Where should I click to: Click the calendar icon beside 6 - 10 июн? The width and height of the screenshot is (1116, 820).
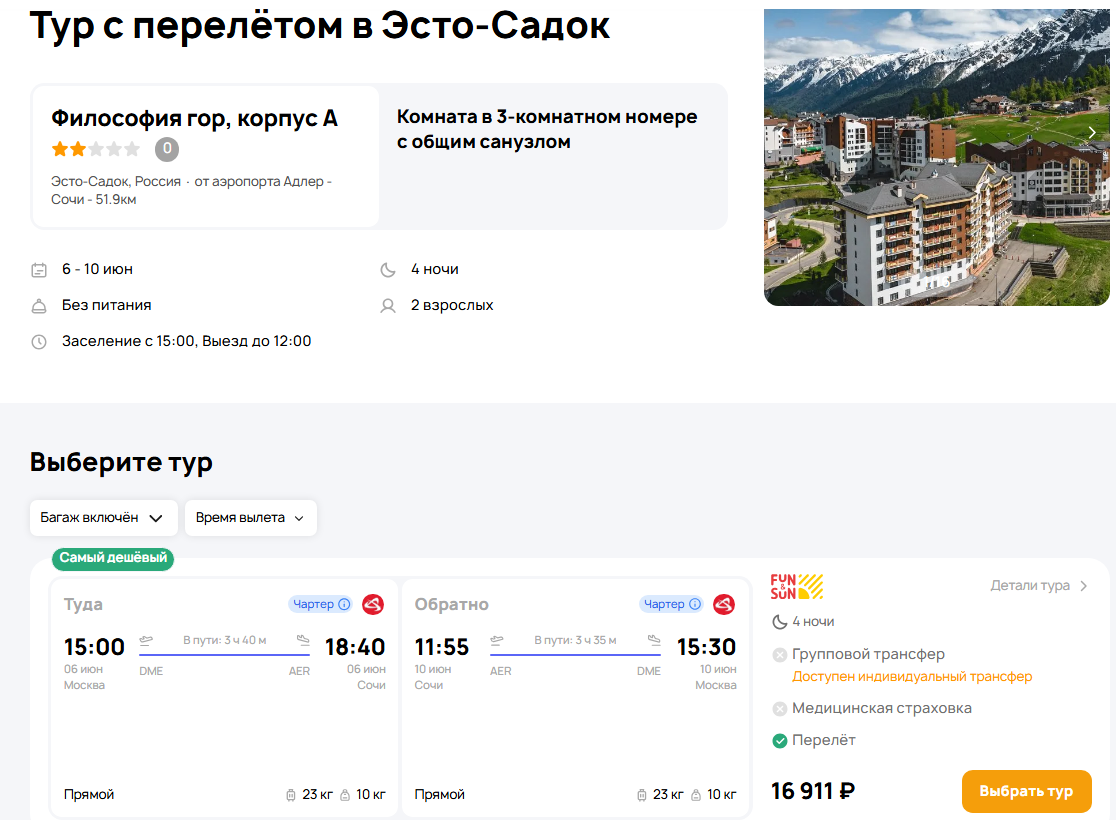click(39, 270)
